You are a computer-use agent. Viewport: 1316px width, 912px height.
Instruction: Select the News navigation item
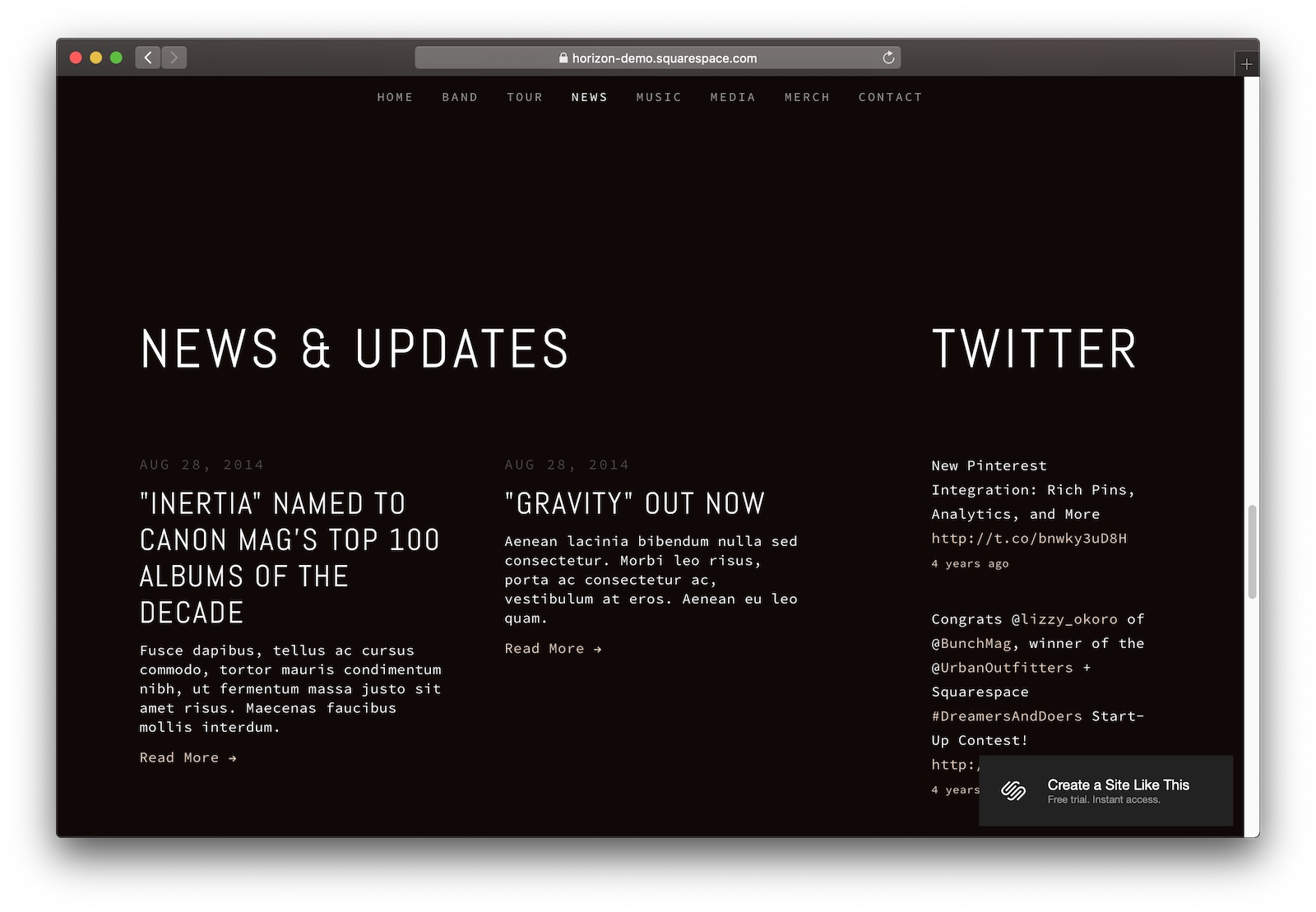pyautogui.click(x=590, y=97)
